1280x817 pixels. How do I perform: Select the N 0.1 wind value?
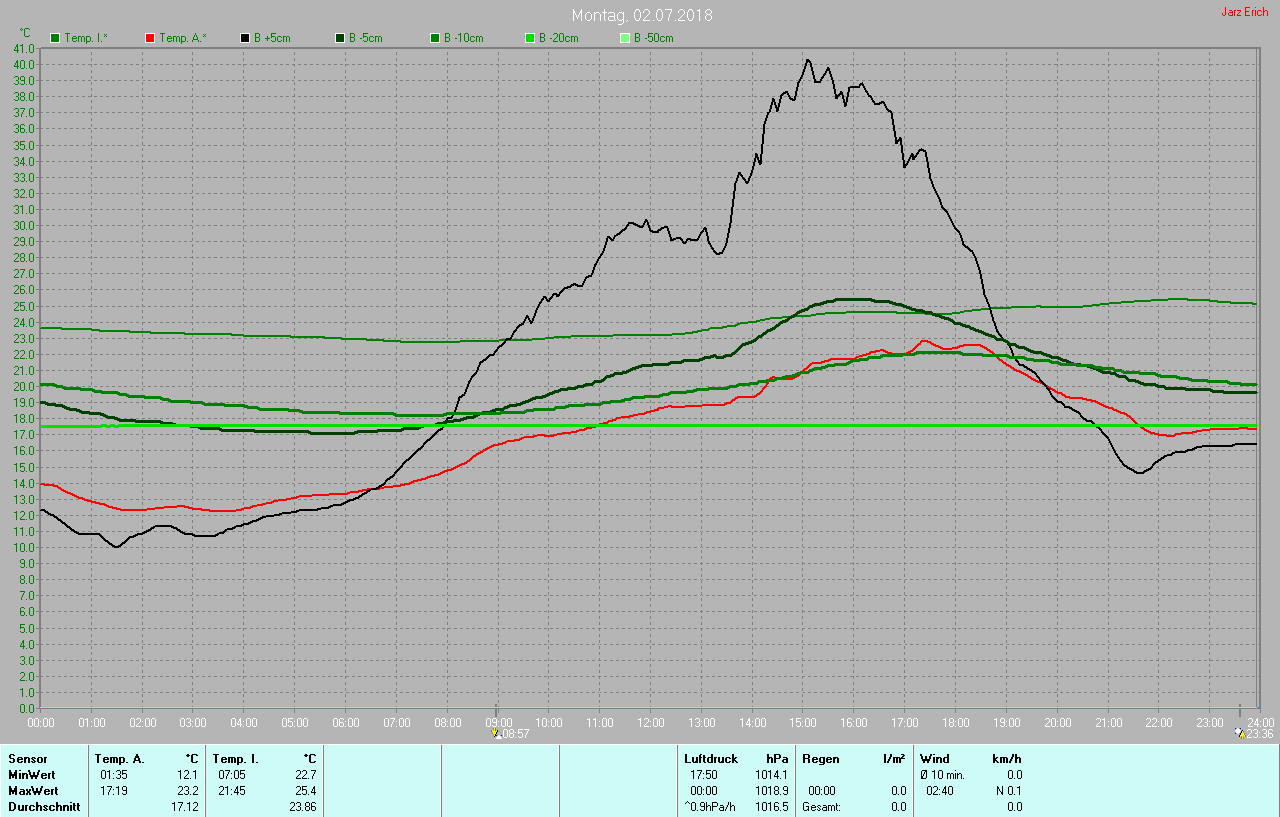tap(1008, 791)
